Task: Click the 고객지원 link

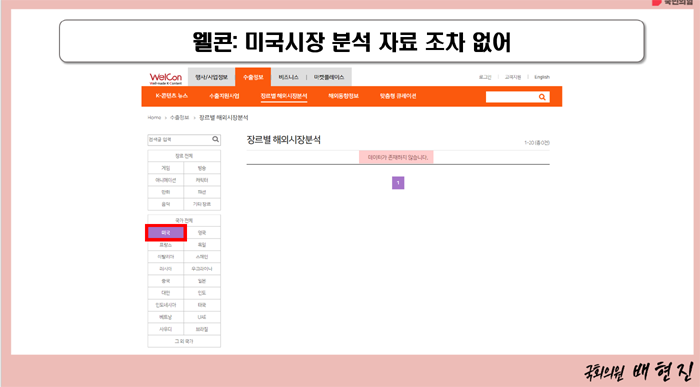Action: point(512,77)
